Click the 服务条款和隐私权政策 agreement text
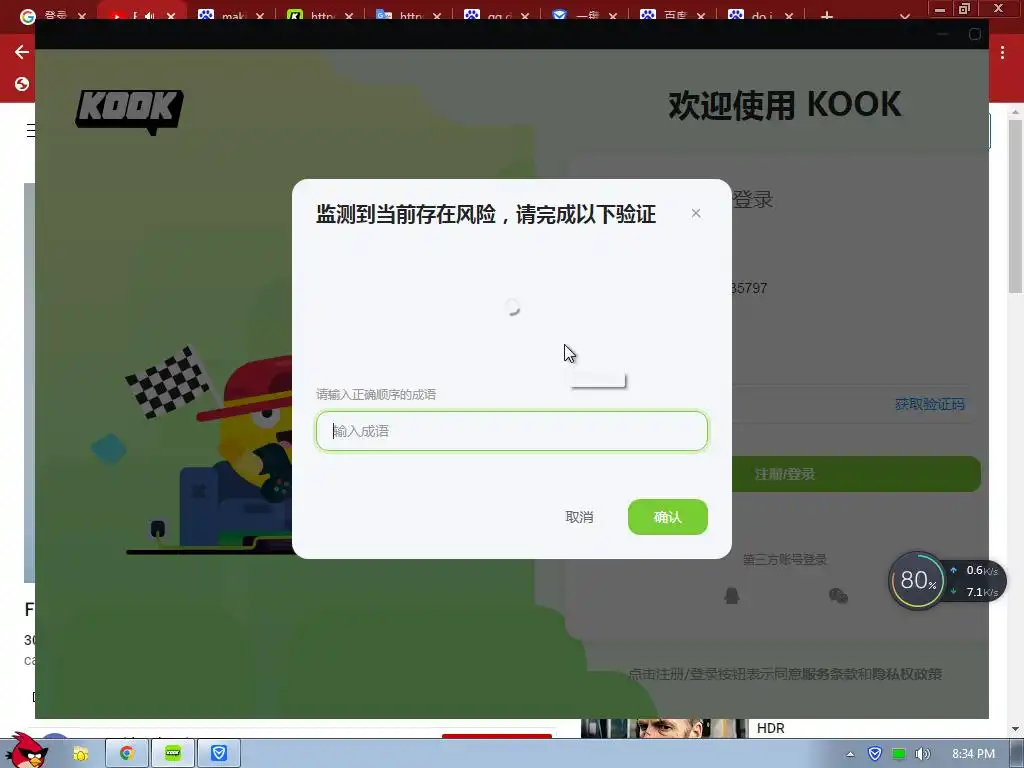The width and height of the screenshot is (1024, 768). pyautogui.click(x=871, y=674)
